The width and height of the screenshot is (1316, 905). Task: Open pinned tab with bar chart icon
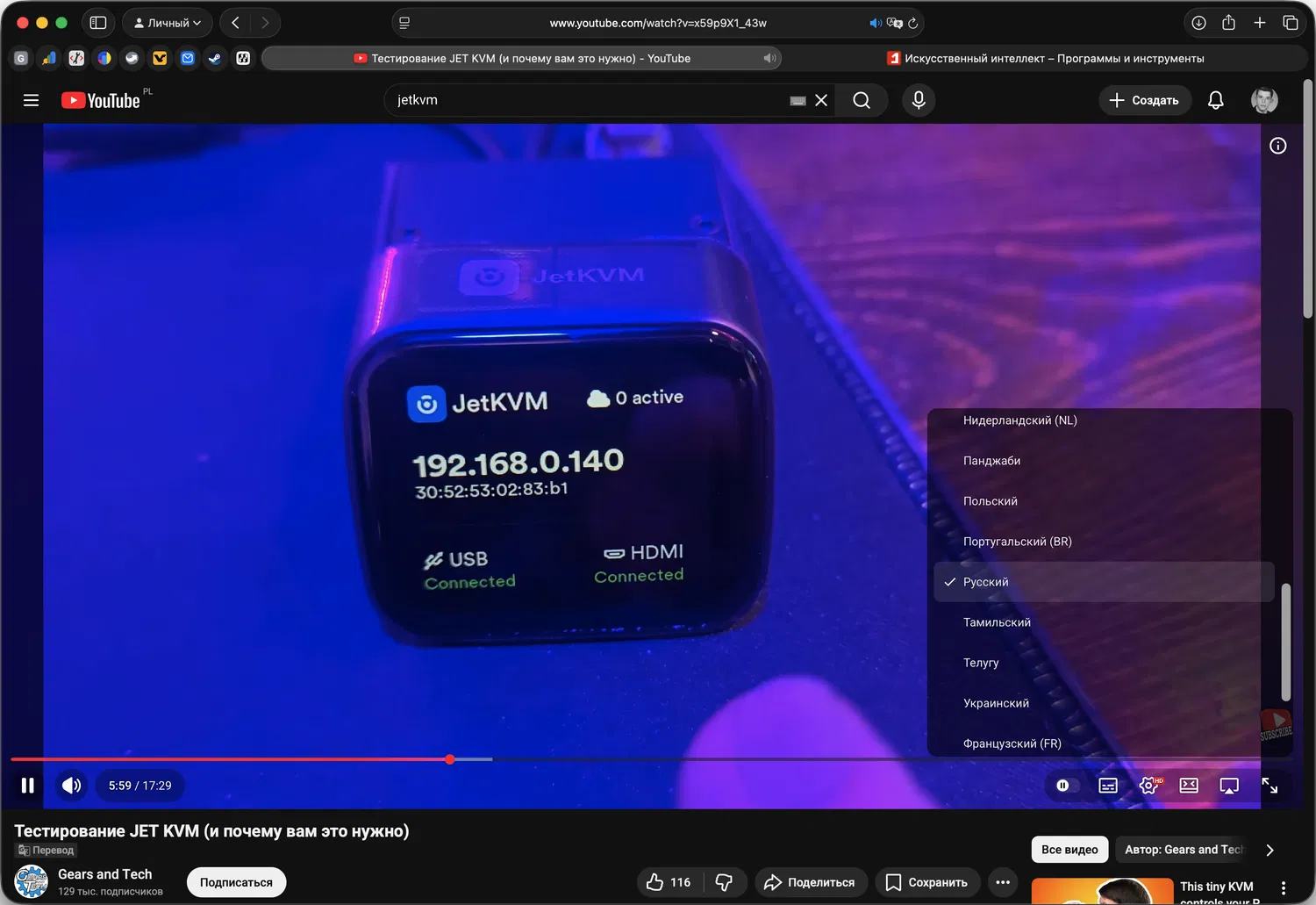pos(49,59)
